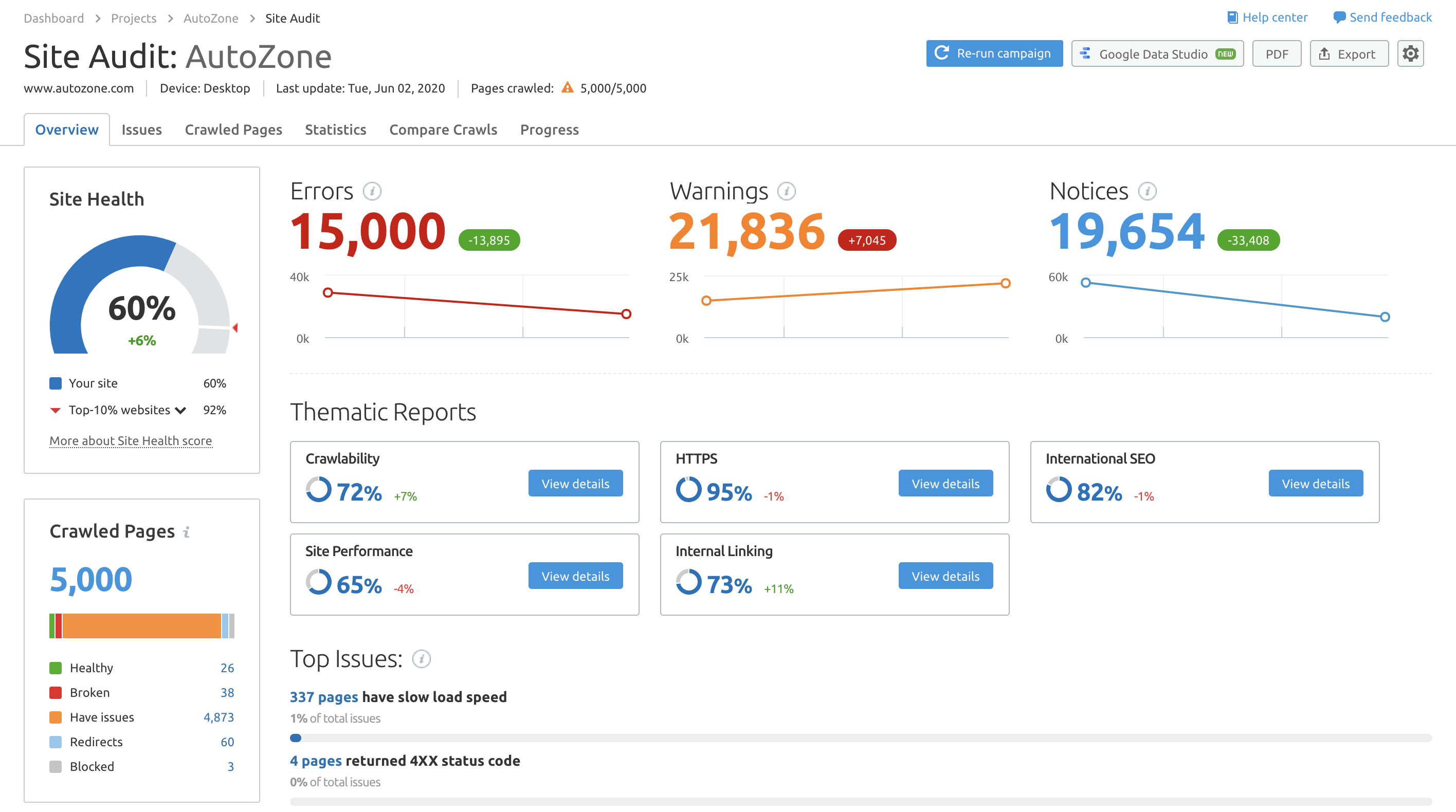Click the orange segment of crawled pages bar
Screen dimensions: 1456x812
pos(141,626)
